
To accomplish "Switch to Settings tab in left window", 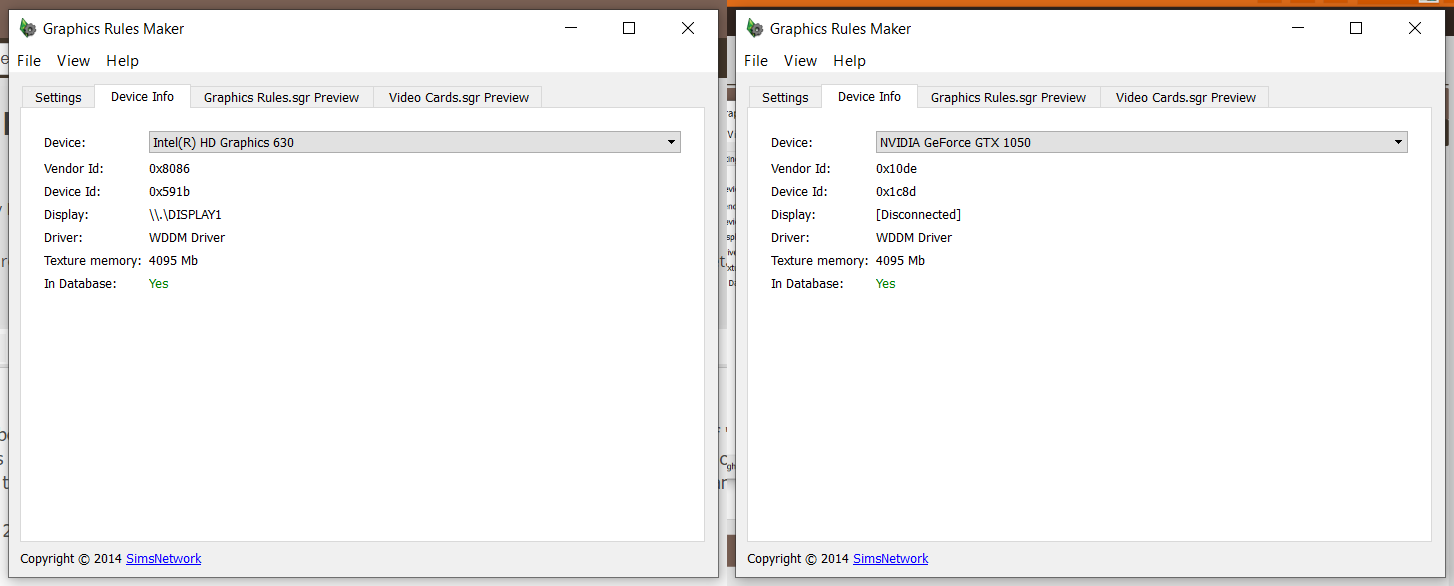I will coord(58,97).
